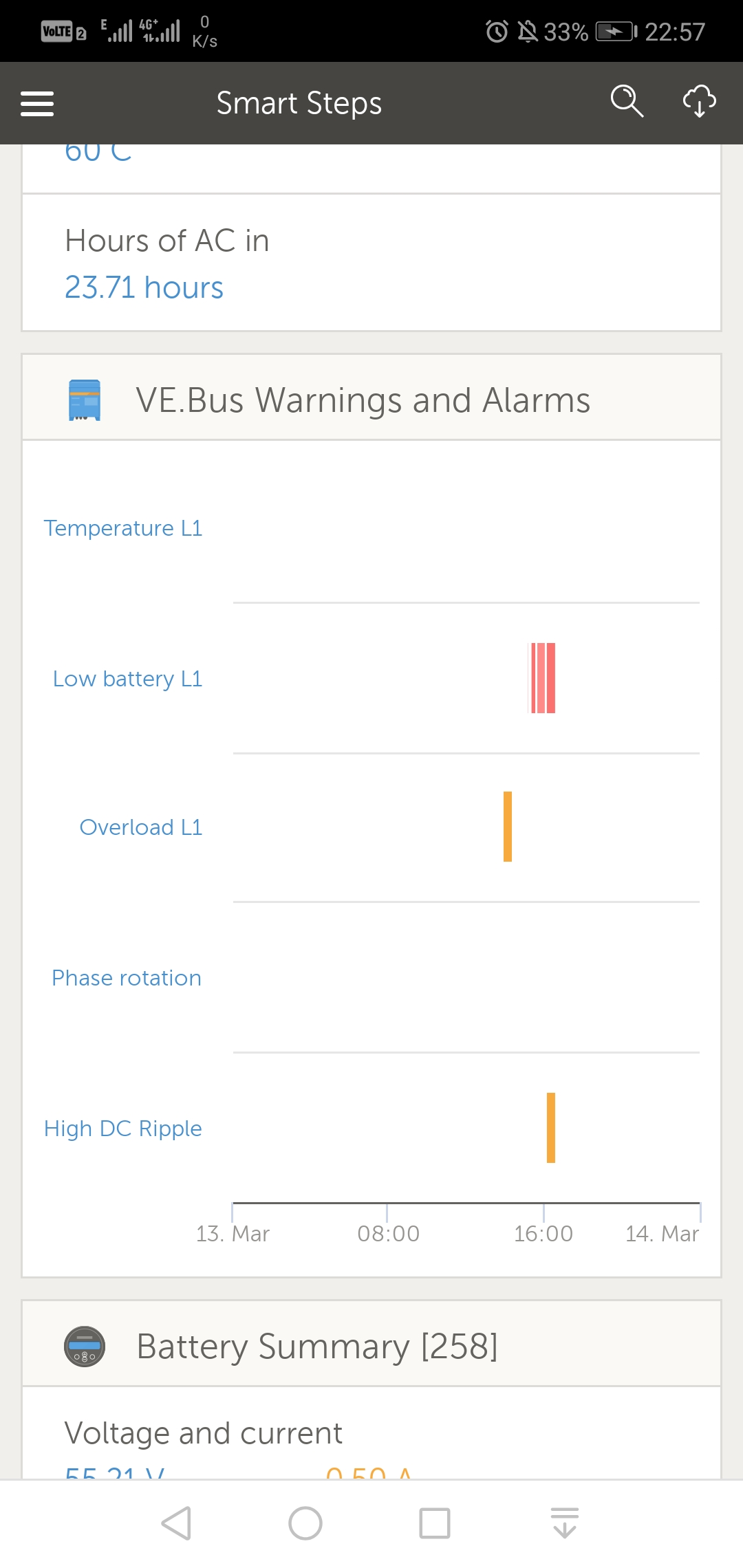Viewport: 743px width, 1568px height.
Task: Tap the Low battery L1 label
Action: pos(128,679)
